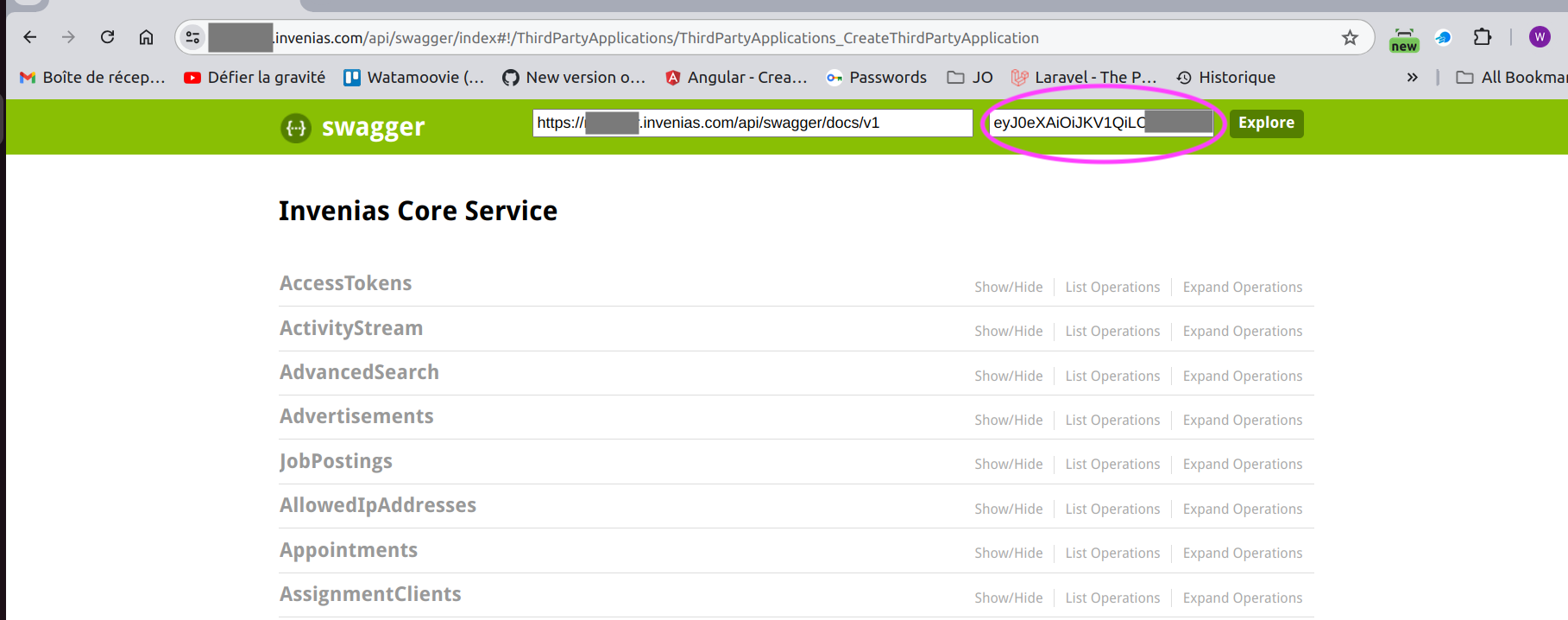
Task: Show/Hide AccessTokens operations
Action: (x=1008, y=287)
